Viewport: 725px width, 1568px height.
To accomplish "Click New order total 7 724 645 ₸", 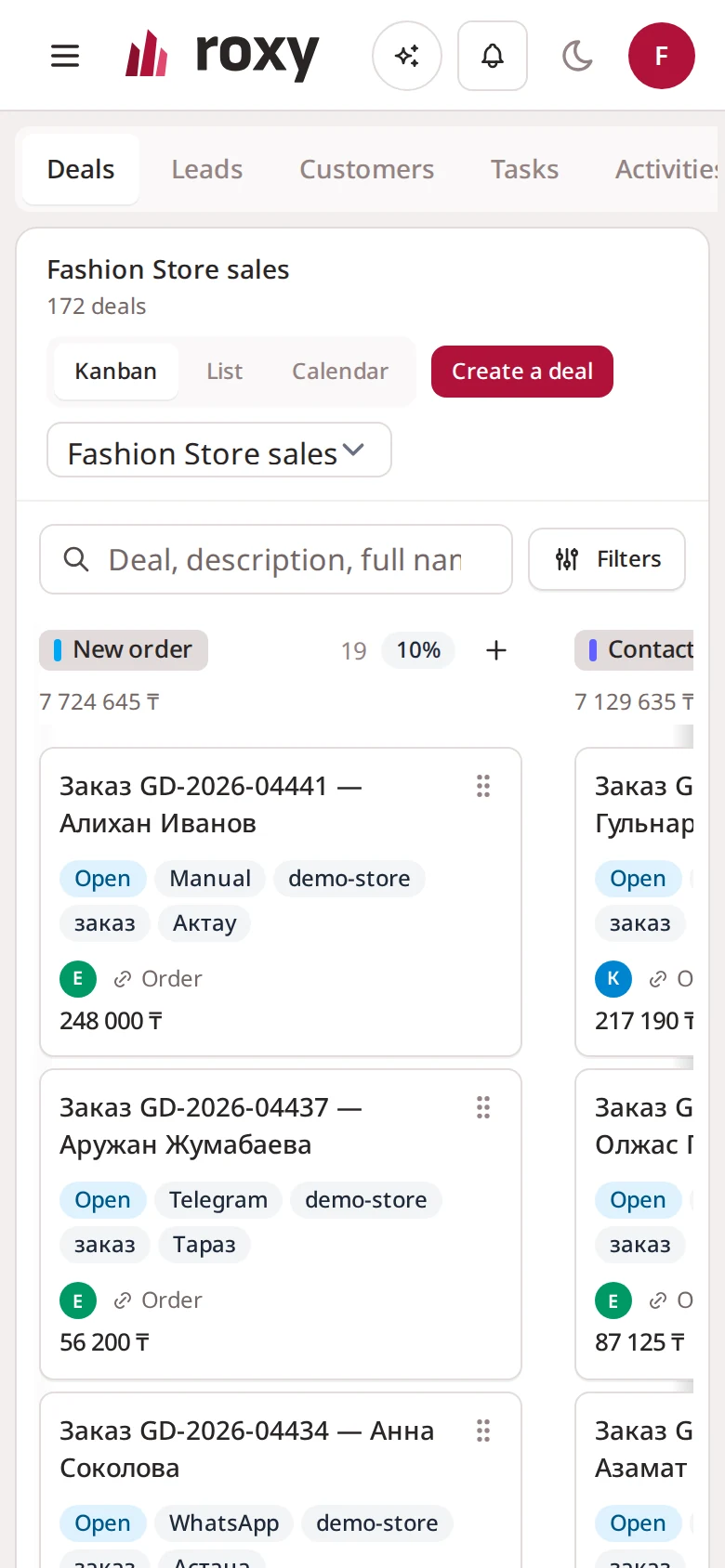I will click(99, 702).
